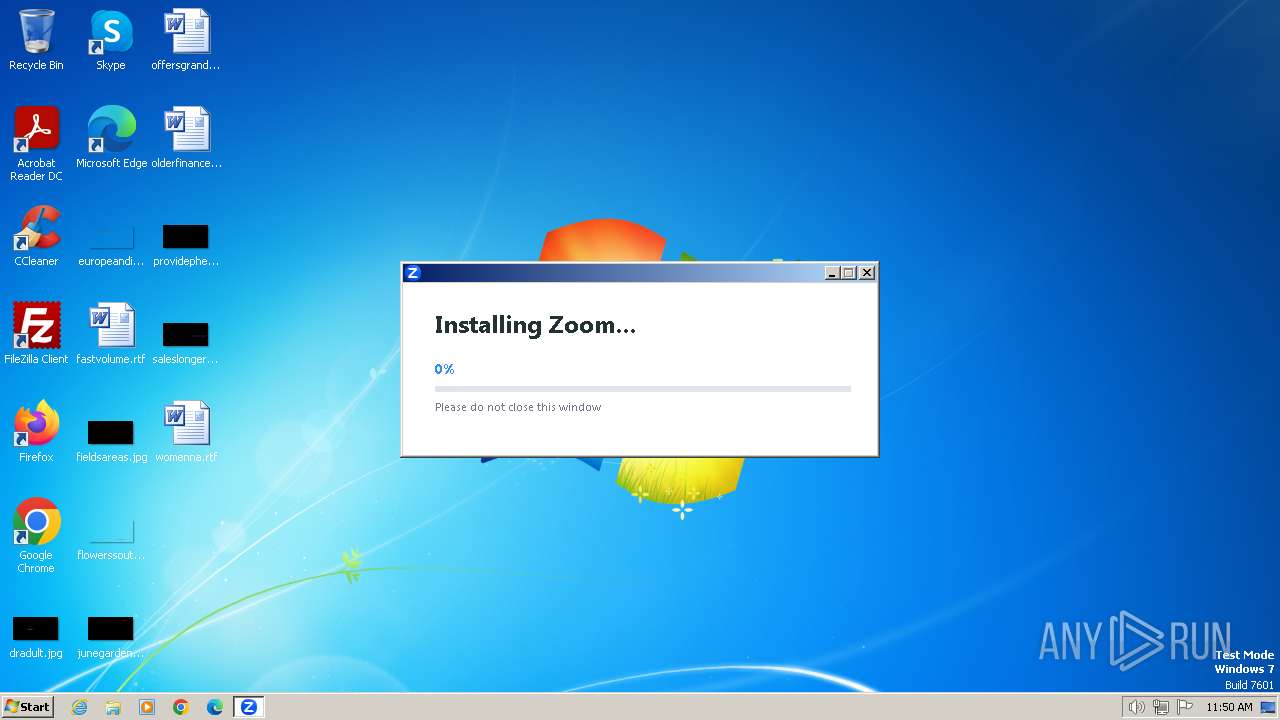1280x720 pixels.
Task: Open the Action Center flag icon
Action: [x=1185, y=707]
